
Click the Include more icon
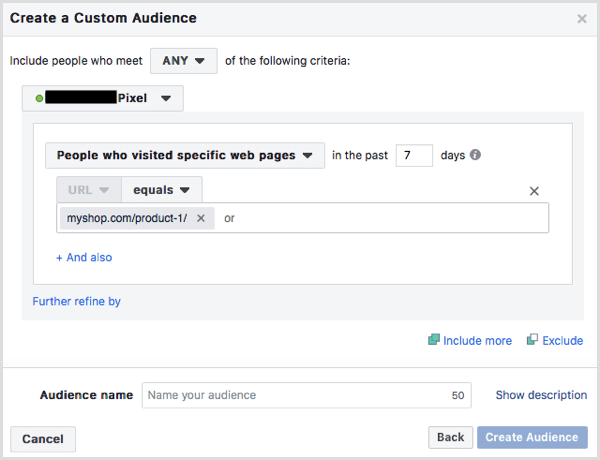[x=434, y=340]
